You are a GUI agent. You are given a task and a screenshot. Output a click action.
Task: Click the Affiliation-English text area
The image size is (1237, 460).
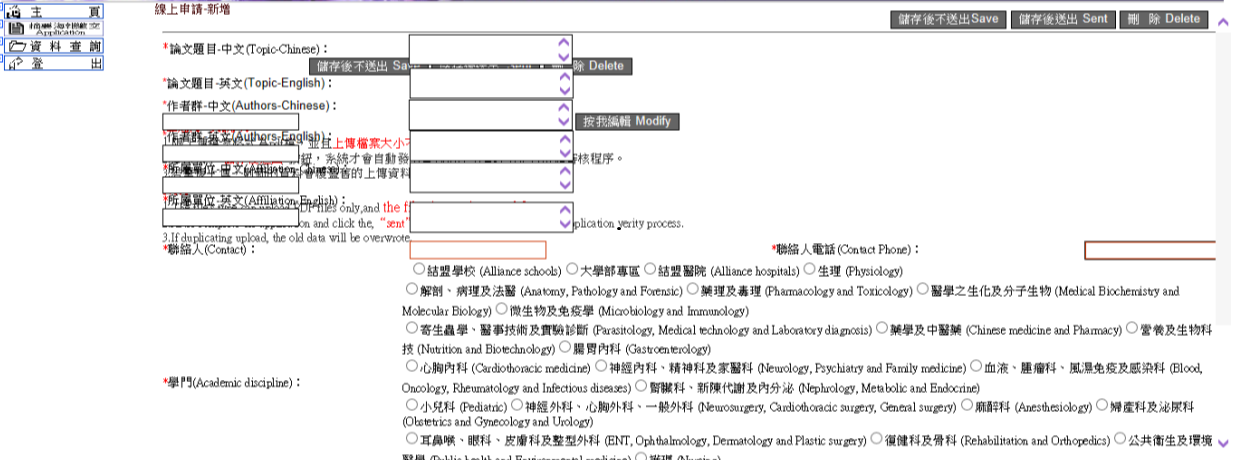(491, 216)
